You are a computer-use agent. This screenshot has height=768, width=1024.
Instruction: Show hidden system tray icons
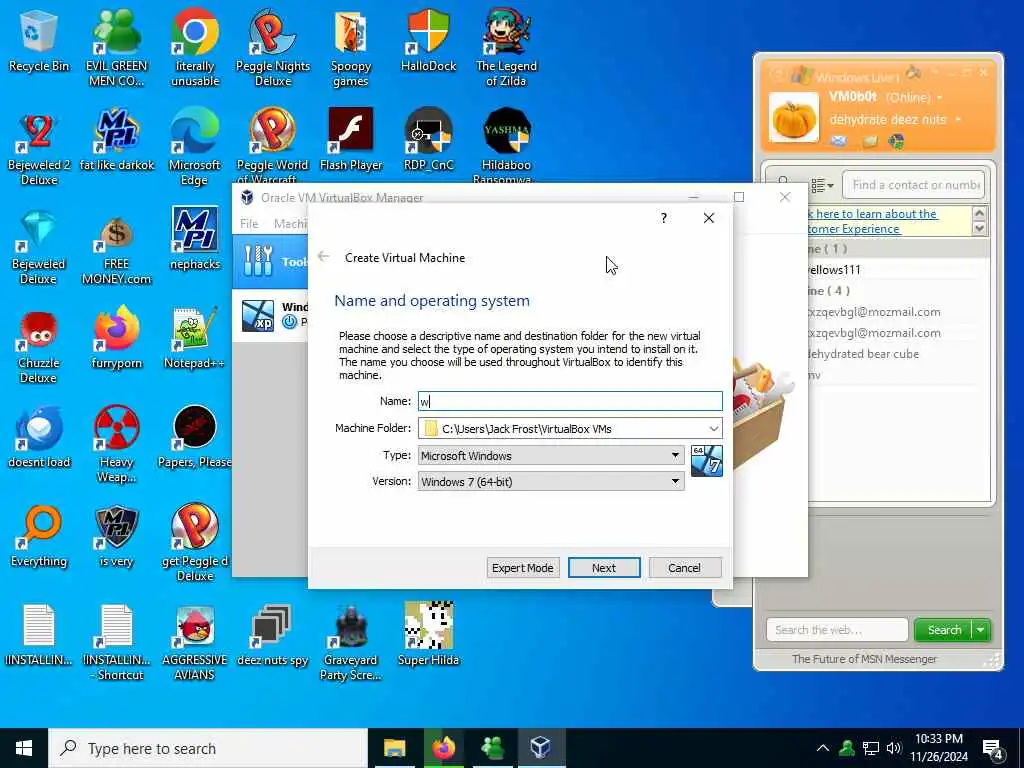click(x=823, y=748)
